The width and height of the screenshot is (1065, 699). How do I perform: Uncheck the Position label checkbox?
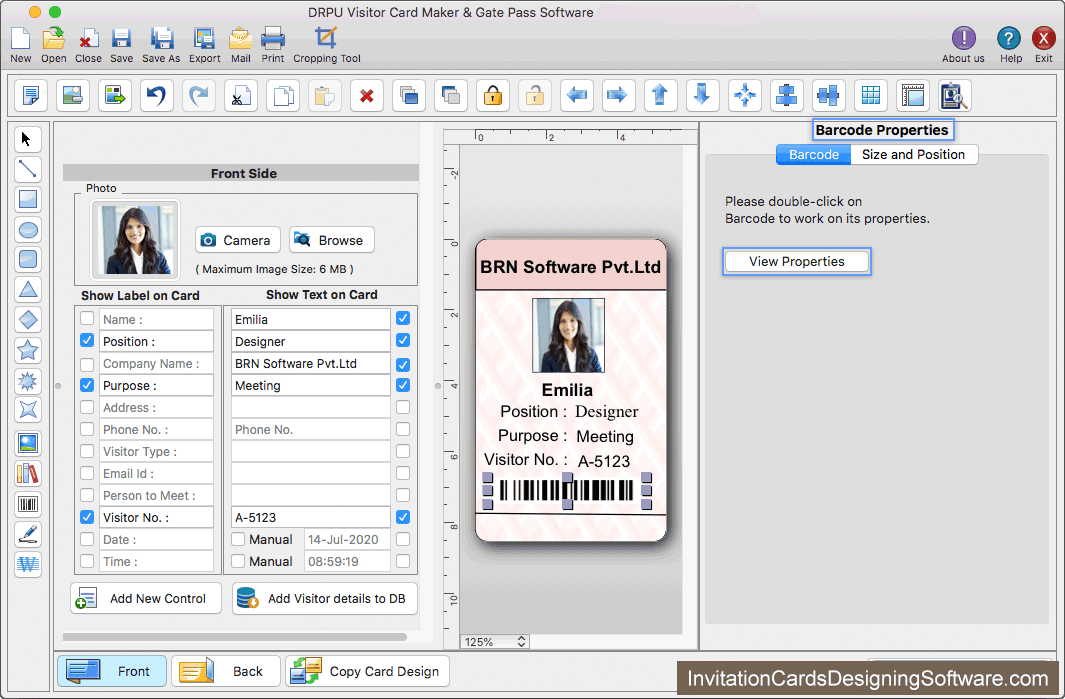[x=87, y=340]
